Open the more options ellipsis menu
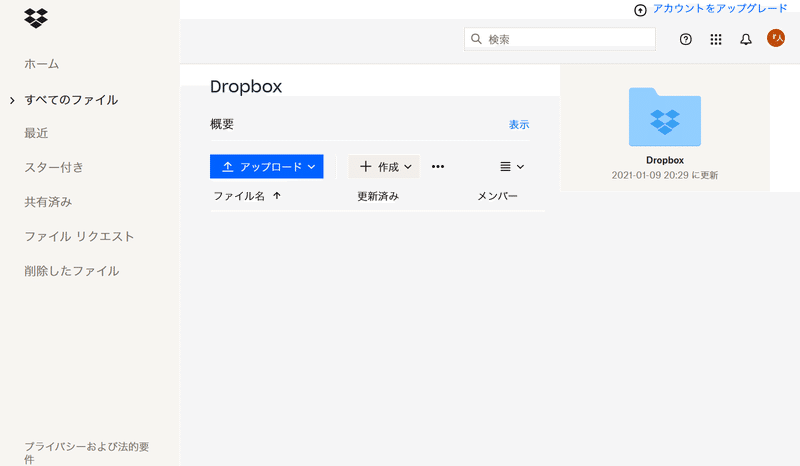Screen dimensions: 800x466 [x=438, y=166]
